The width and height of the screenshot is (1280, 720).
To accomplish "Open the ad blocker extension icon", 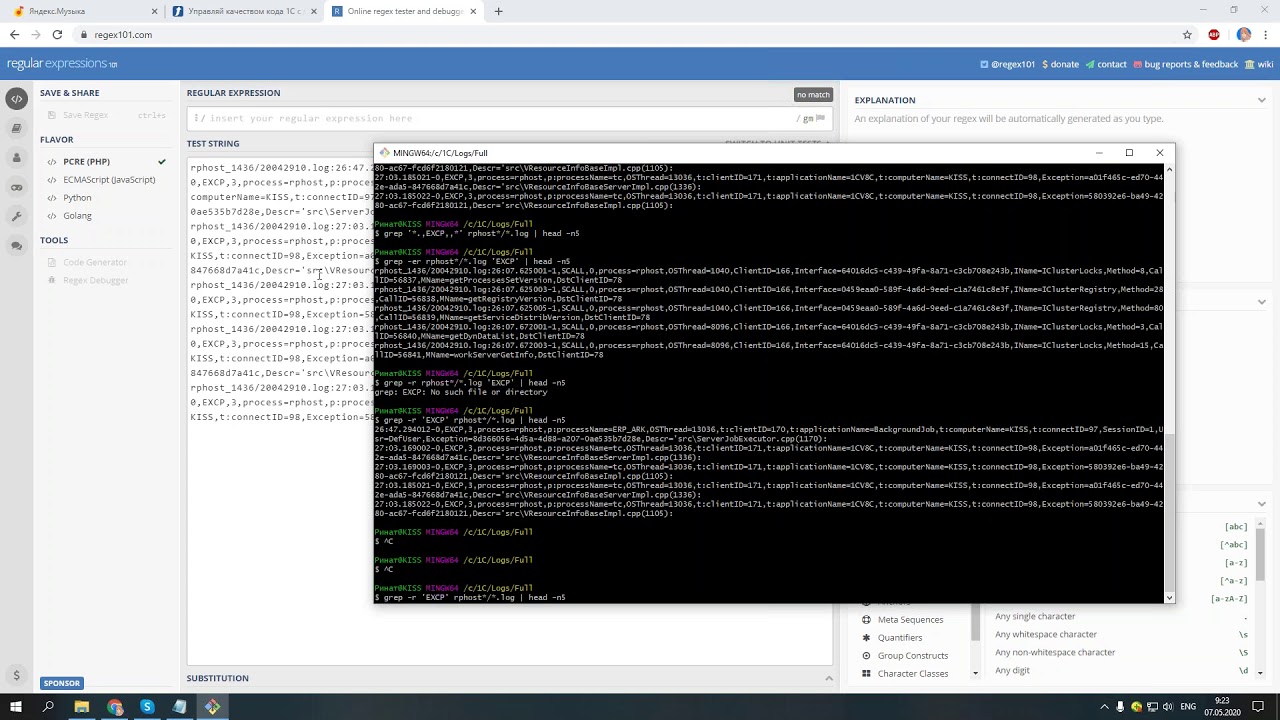I will pyautogui.click(x=1214, y=35).
